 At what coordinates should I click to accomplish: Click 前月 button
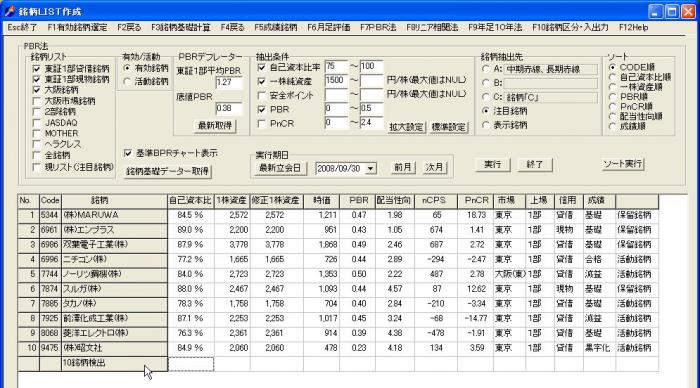point(403,167)
